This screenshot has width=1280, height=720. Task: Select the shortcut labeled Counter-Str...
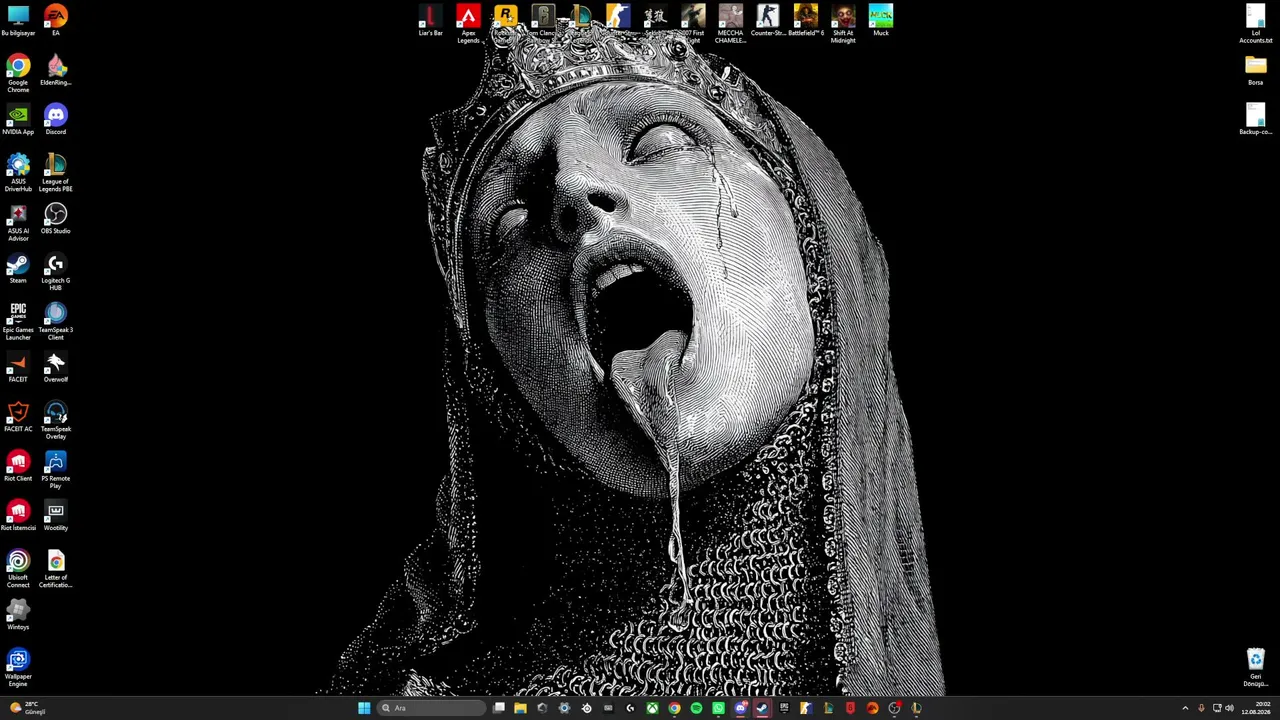coord(768,20)
